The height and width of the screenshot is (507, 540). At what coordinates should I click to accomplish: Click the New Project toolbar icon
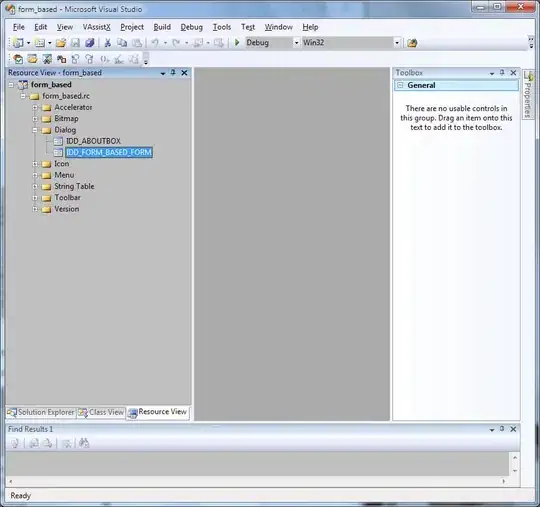[x=18, y=43]
